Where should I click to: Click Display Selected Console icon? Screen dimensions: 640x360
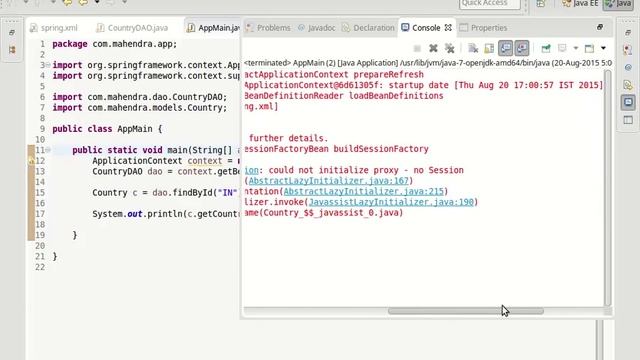(562, 48)
